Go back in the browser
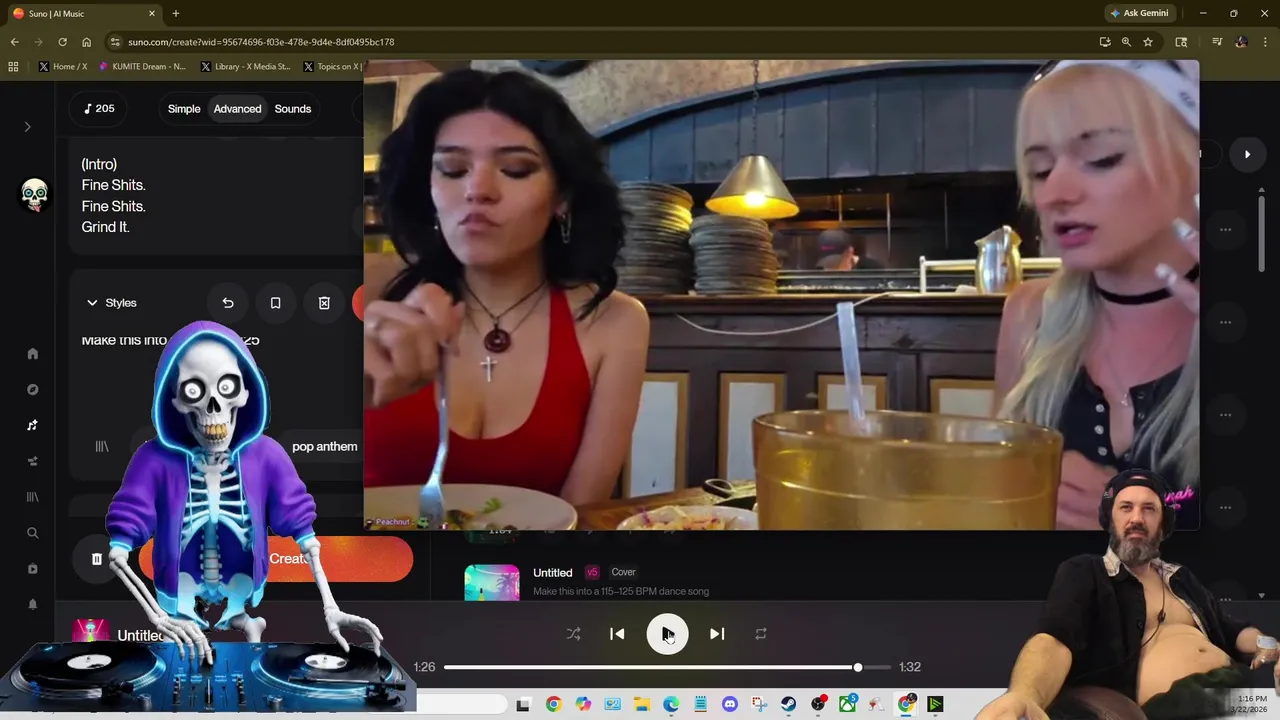 coord(14,42)
